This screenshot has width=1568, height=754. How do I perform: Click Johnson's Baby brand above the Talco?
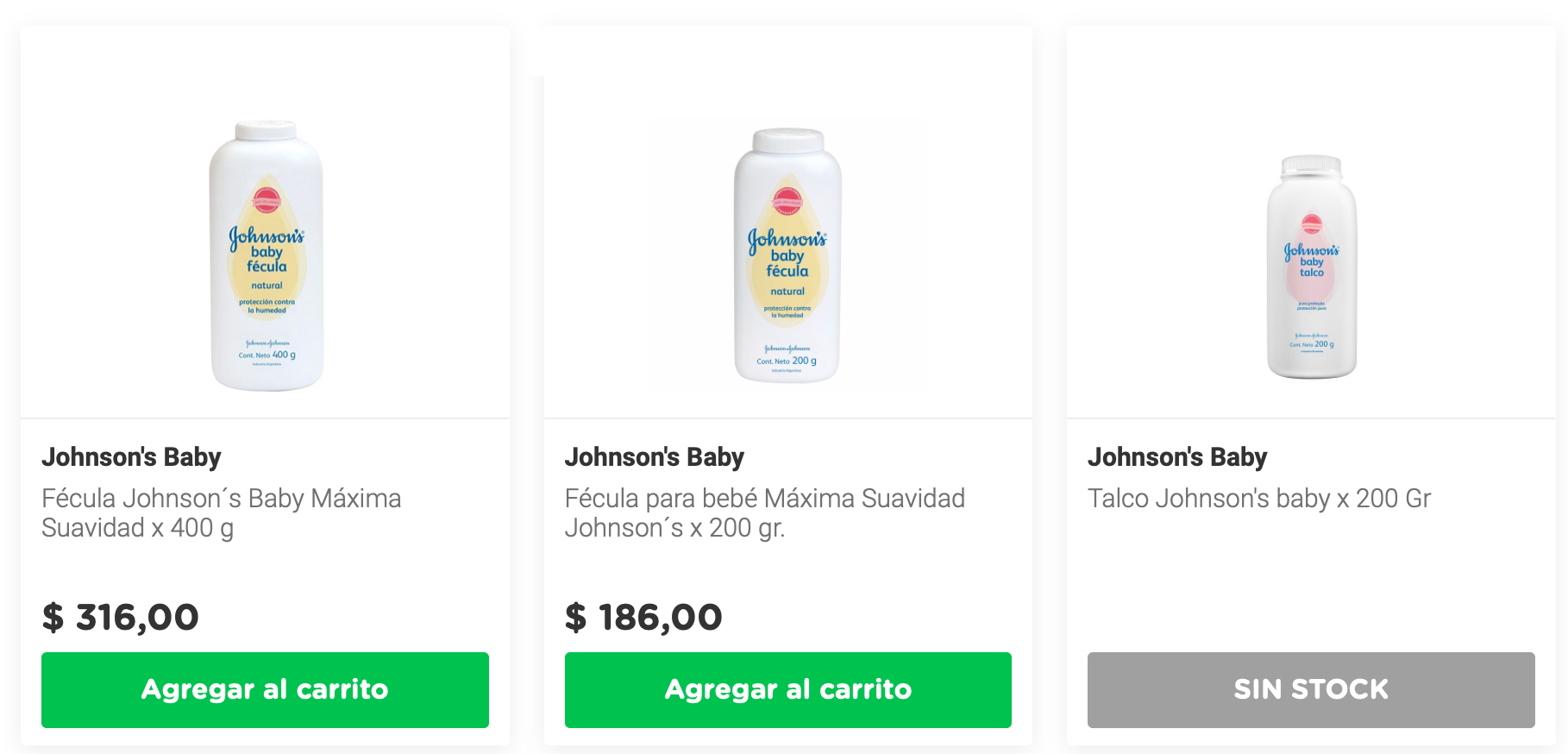[x=1176, y=456]
